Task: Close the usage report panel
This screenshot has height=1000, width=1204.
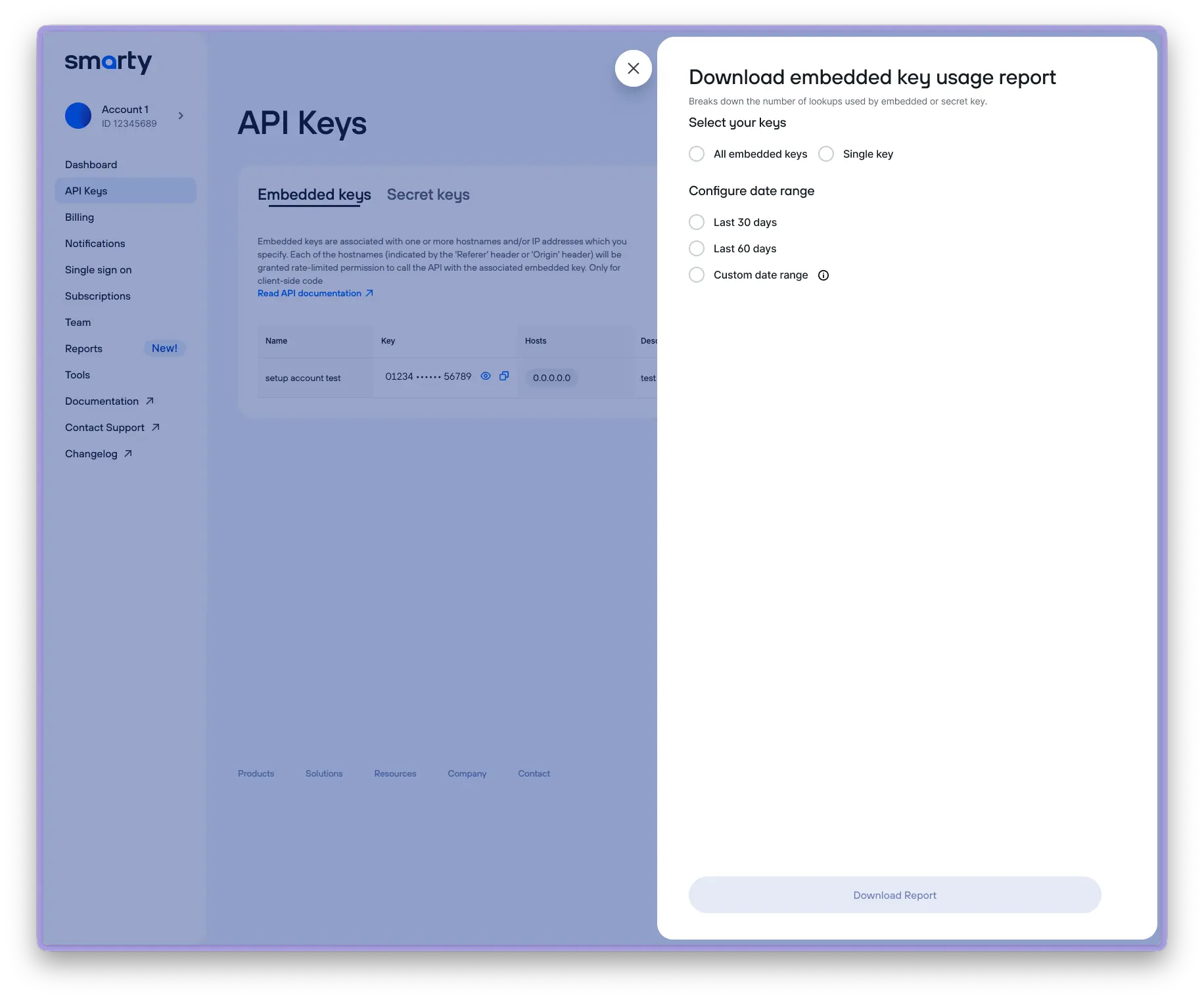Action: coord(633,68)
